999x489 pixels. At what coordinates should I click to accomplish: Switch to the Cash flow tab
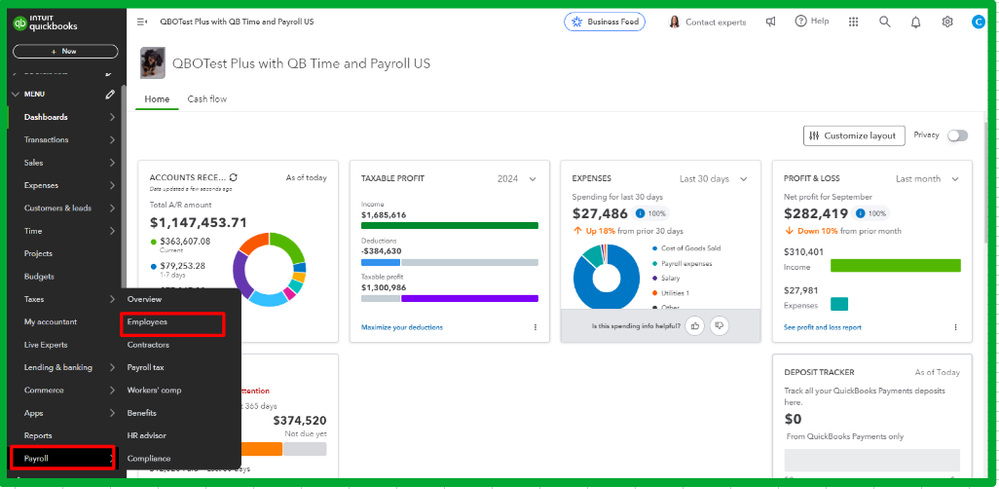tap(207, 99)
